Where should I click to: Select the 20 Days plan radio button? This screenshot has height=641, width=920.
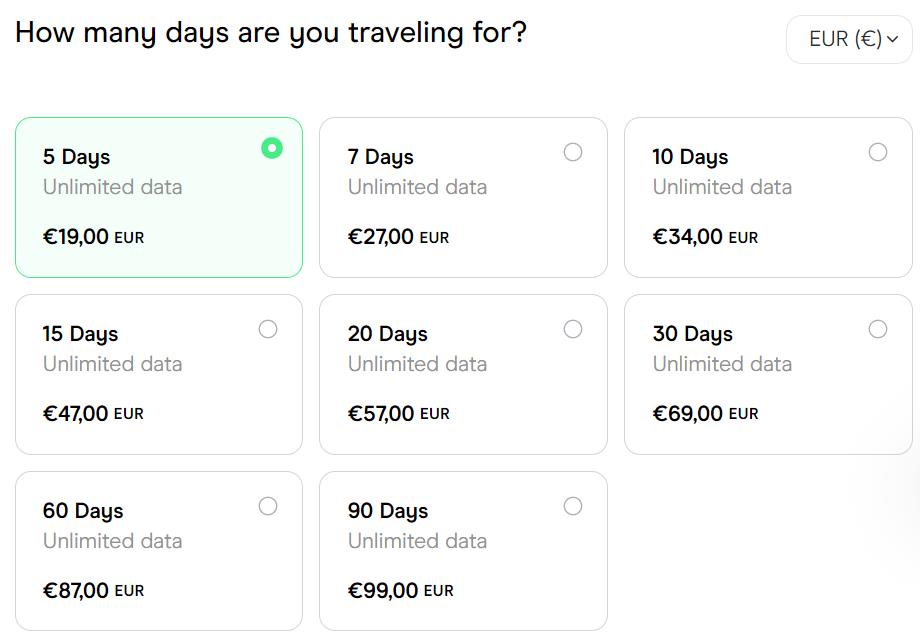(573, 329)
